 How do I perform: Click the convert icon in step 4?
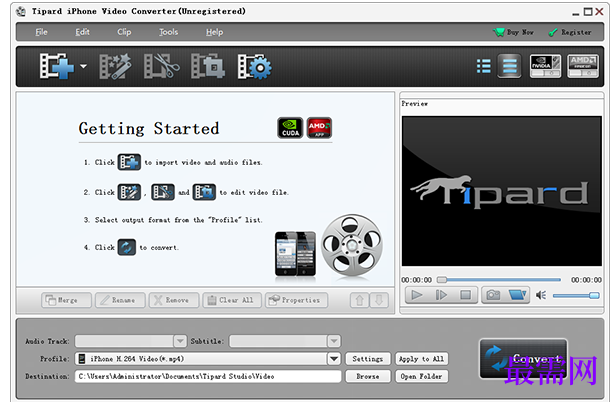[126, 247]
